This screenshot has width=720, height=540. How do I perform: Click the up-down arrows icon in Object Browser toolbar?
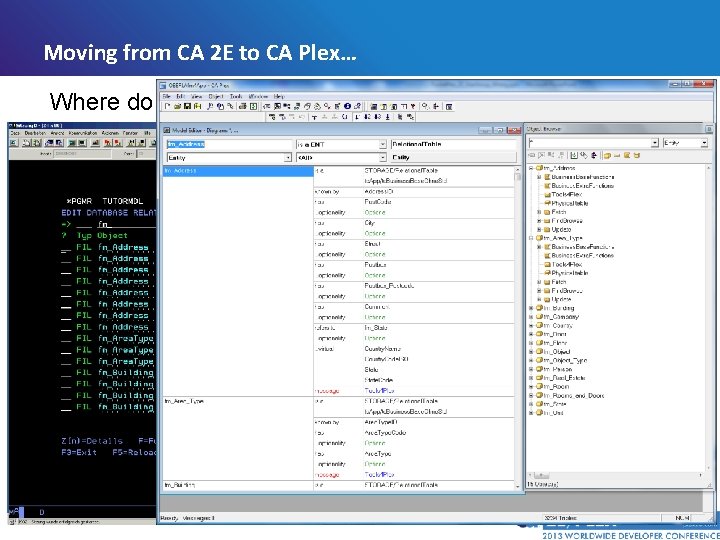[x=594, y=156]
